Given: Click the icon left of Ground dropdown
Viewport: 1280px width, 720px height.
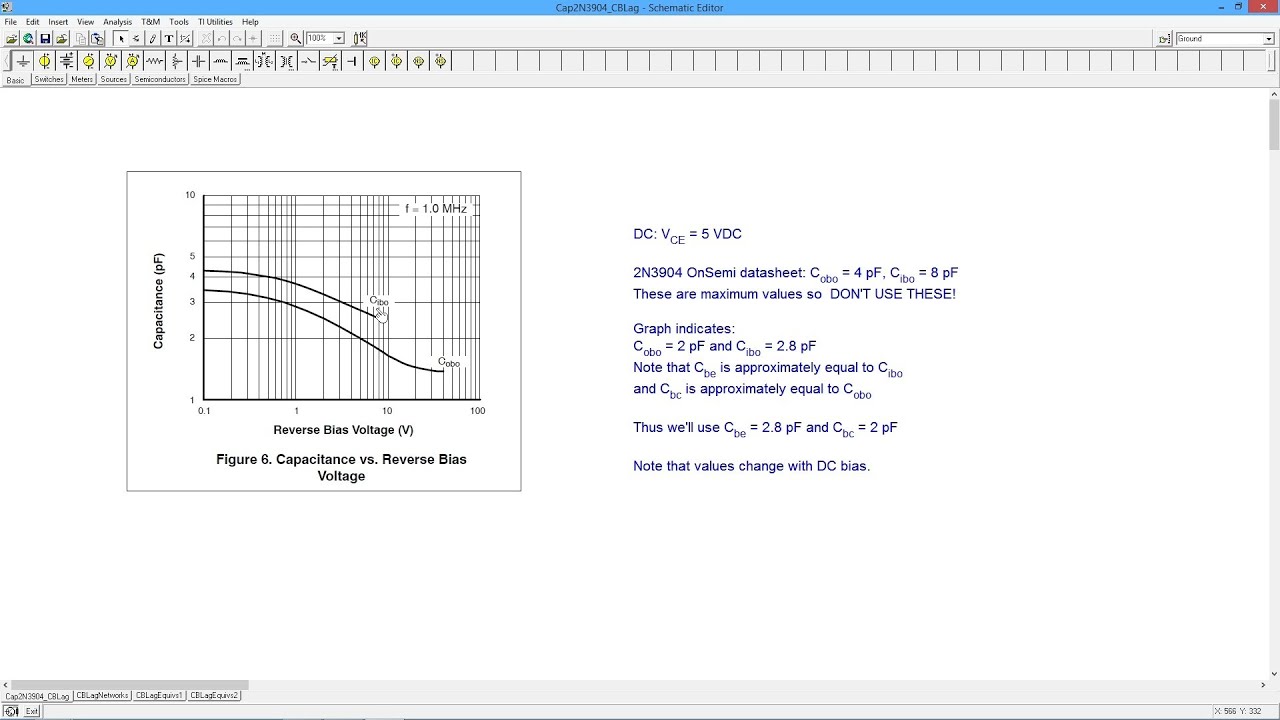Looking at the screenshot, I should click(x=1165, y=39).
